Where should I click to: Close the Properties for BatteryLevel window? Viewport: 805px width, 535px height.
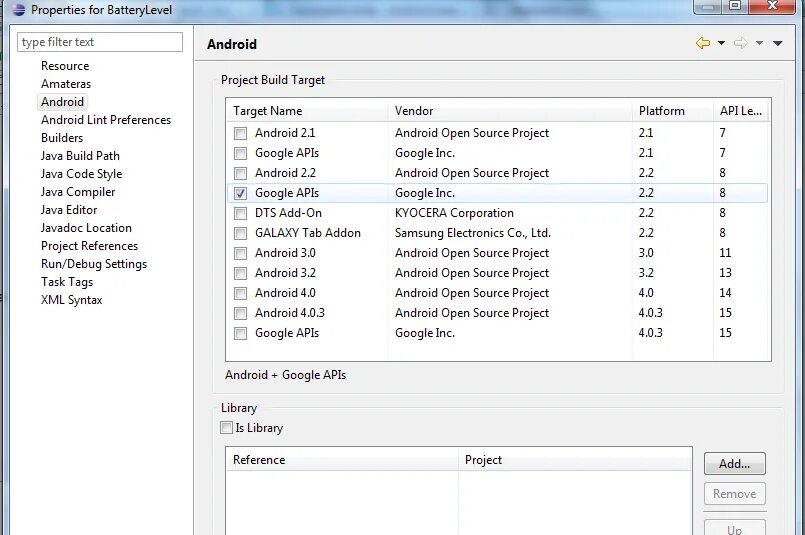(771, 6)
